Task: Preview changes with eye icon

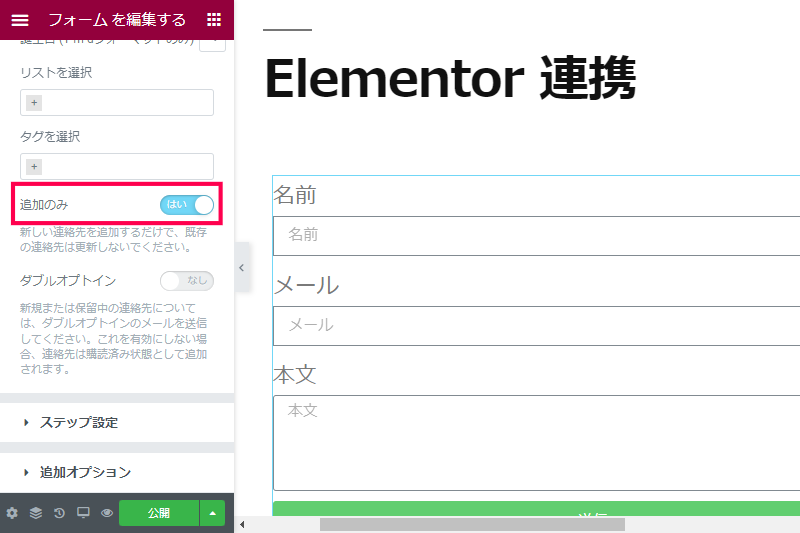Action: pos(107,513)
